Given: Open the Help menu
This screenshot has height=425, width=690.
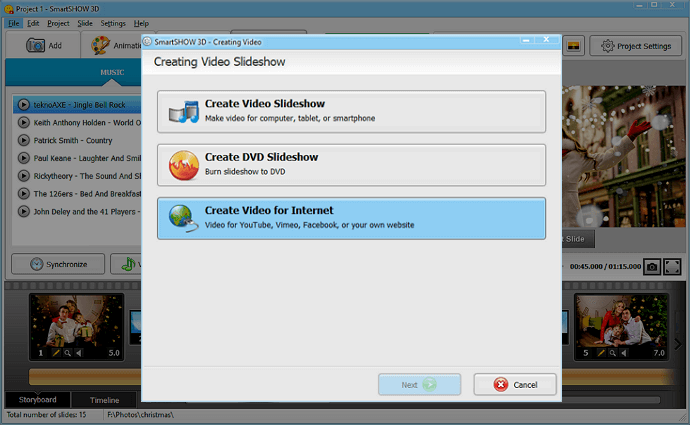Looking at the screenshot, I should [141, 23].
